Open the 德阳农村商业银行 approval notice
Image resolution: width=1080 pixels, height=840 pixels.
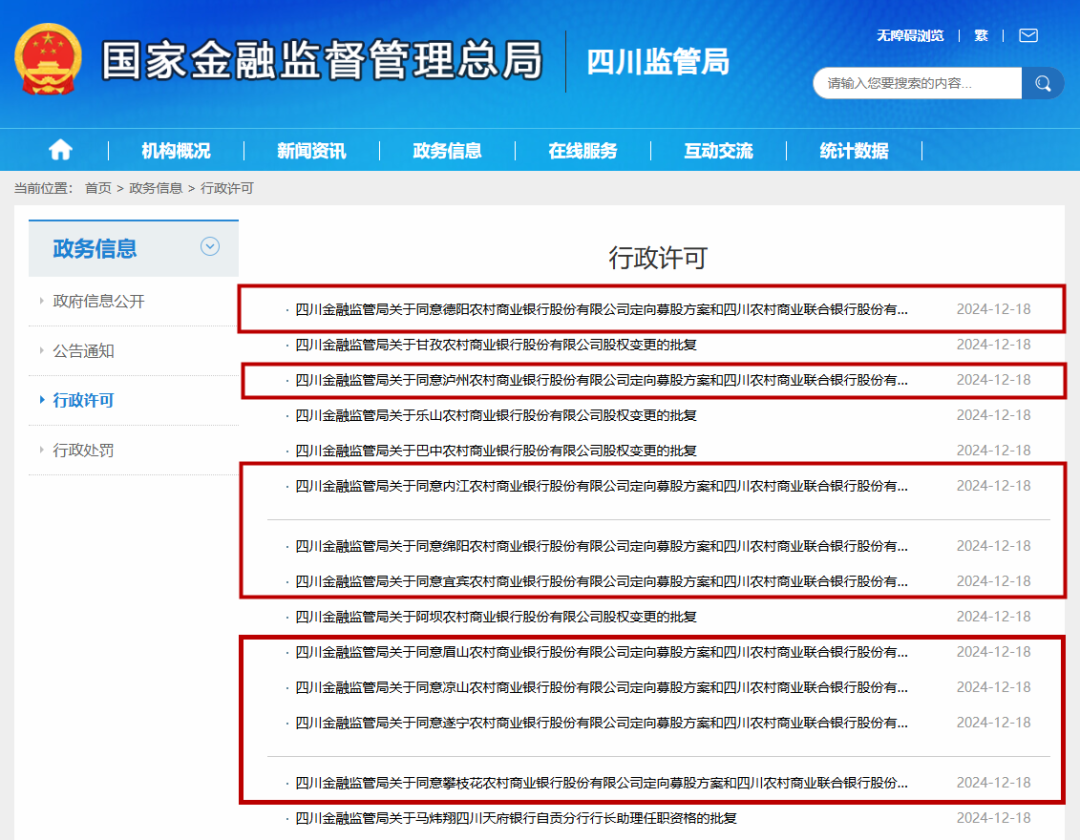(x=601, y=309)
